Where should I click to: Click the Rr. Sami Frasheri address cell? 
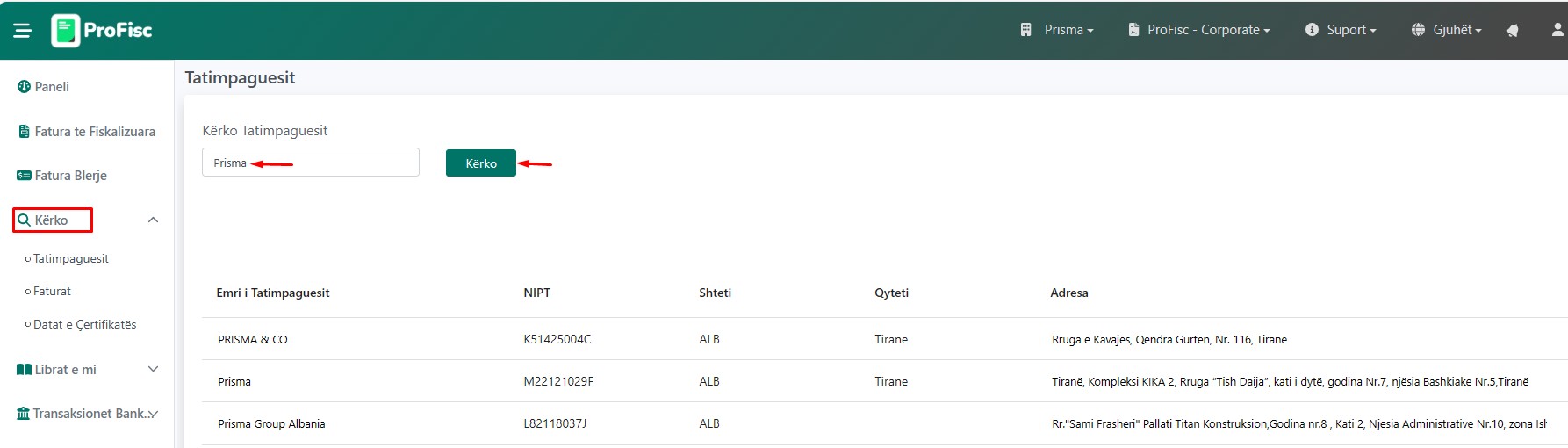(x=1299, y=424)
